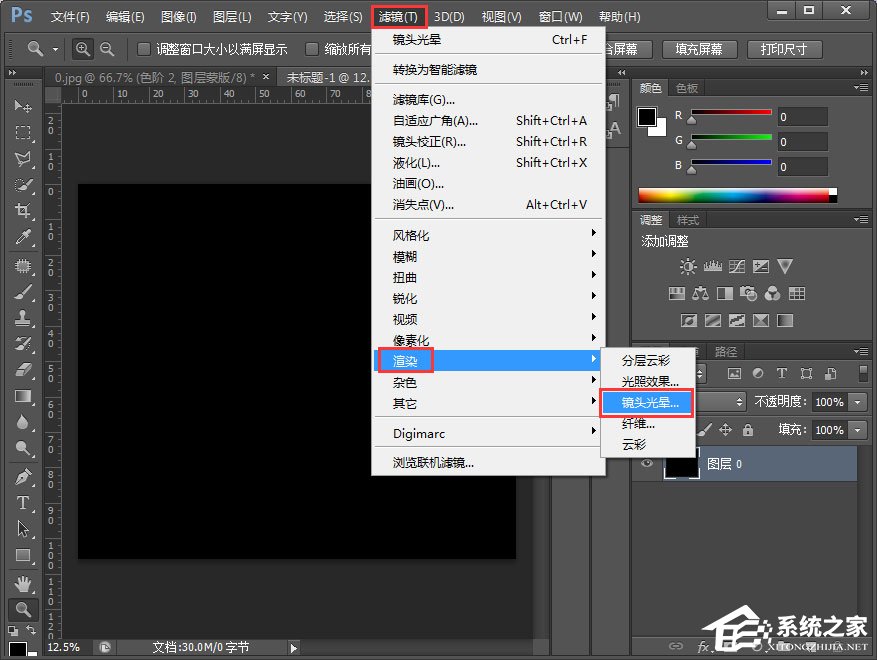This screenshot has width=877, height=660.
Task: Open the fill (填充) dropdown arrow
Action: point(858,430)
